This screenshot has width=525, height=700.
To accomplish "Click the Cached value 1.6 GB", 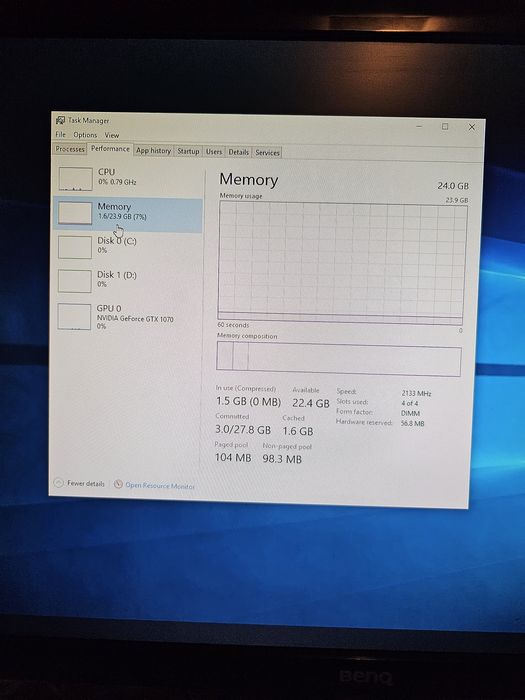I will pyautogui.click(x=298, y=431).
